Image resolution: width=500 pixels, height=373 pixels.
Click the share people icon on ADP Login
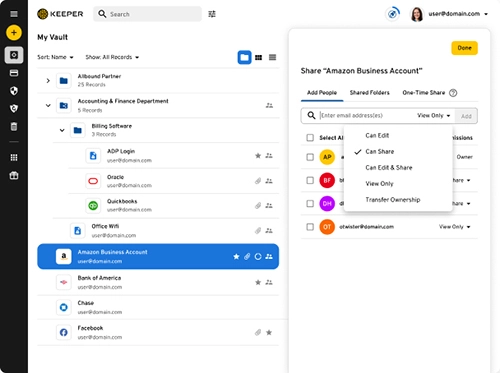click(269, 156)
